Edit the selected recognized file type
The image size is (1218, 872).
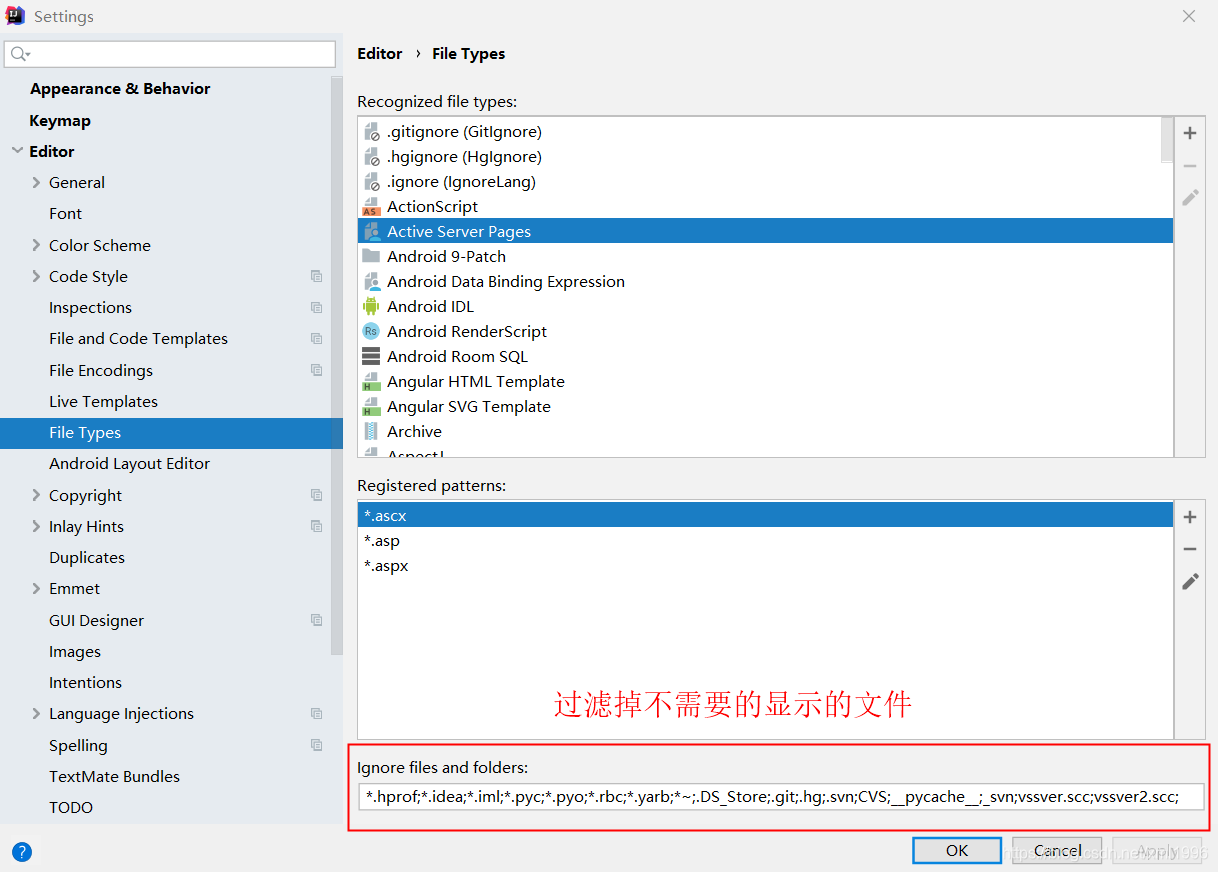1190,197
